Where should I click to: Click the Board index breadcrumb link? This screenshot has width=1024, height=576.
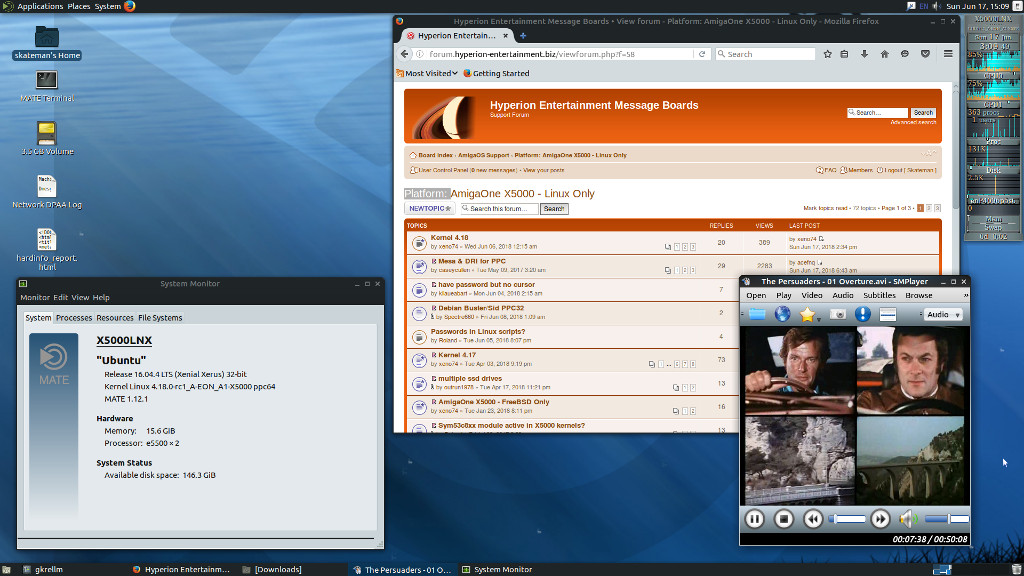tap(436, 155)
